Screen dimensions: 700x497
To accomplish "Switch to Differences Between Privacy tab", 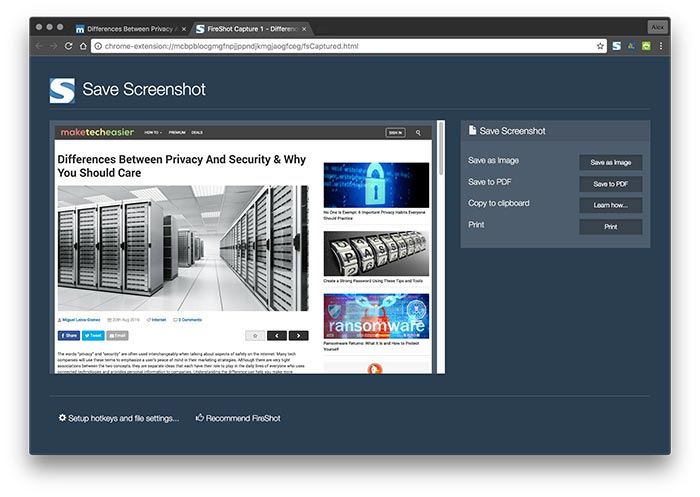I will point(129,29).
